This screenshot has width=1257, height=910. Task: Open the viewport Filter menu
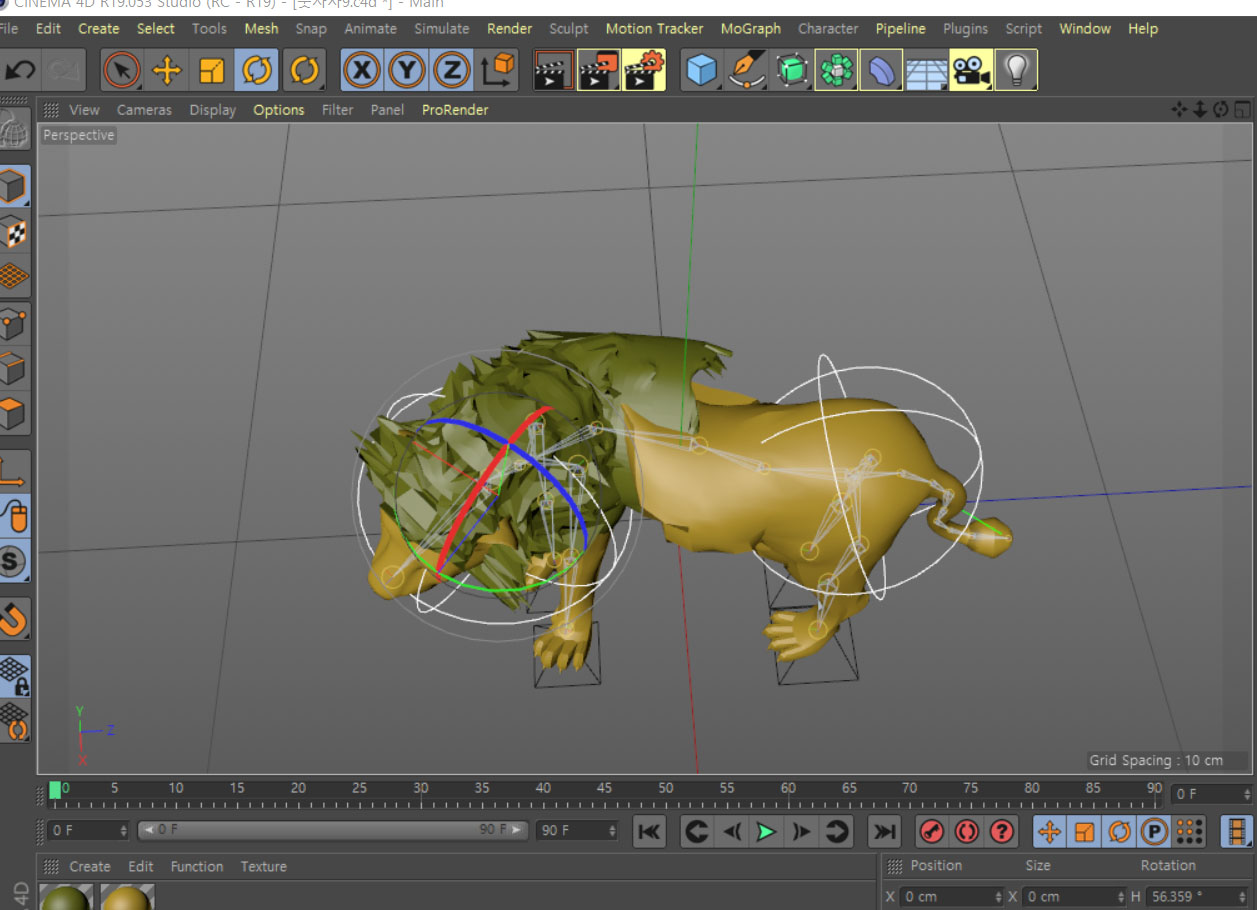coord(338,110)
